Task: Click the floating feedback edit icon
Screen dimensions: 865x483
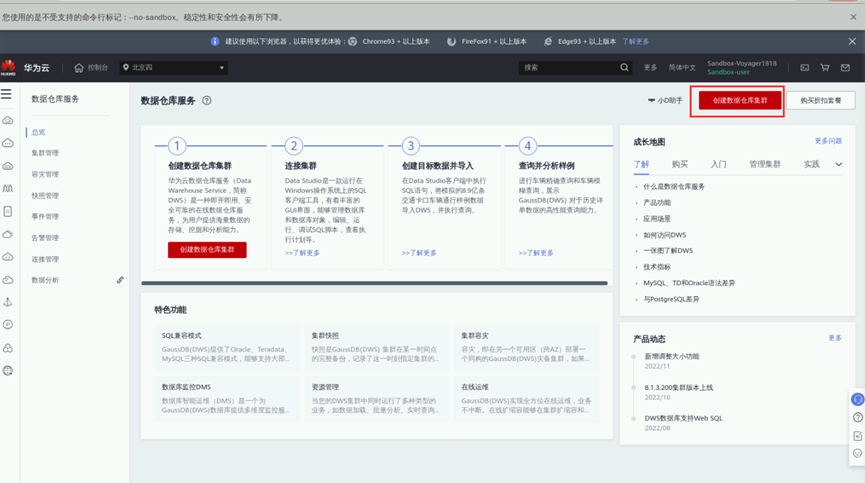Action: click(x=858, y=436)
